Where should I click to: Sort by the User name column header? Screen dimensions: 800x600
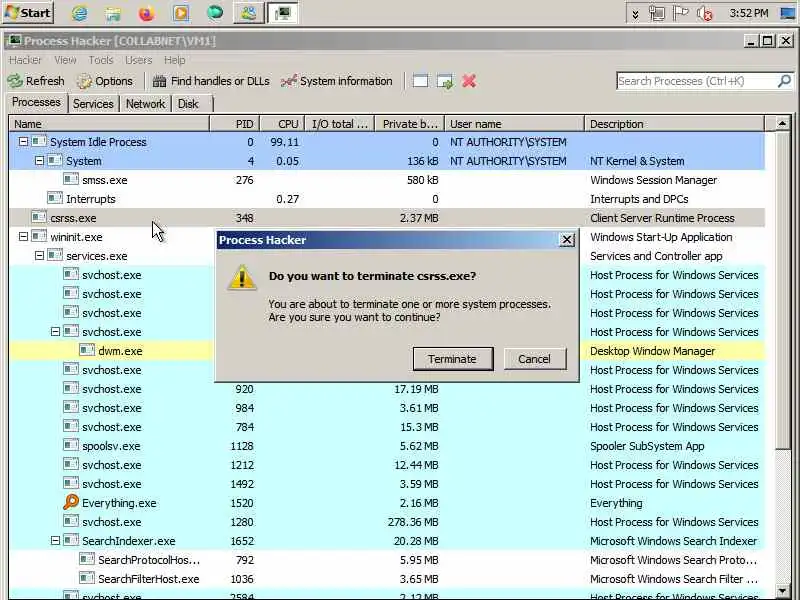point(514,124)
